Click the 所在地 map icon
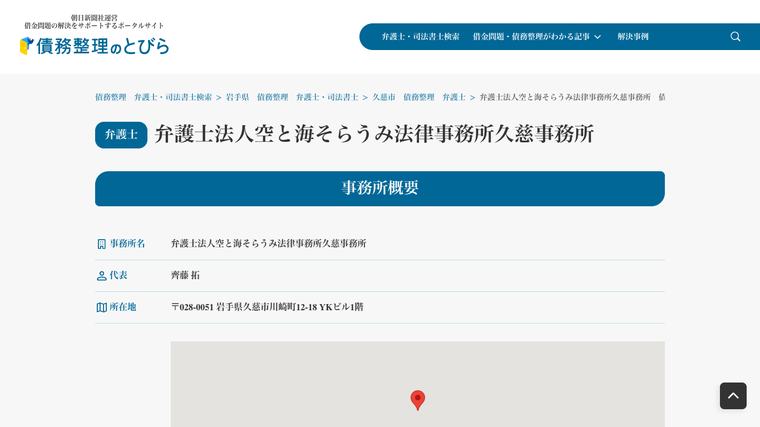This screenshot has width=760, height=427. pos(101,307)
